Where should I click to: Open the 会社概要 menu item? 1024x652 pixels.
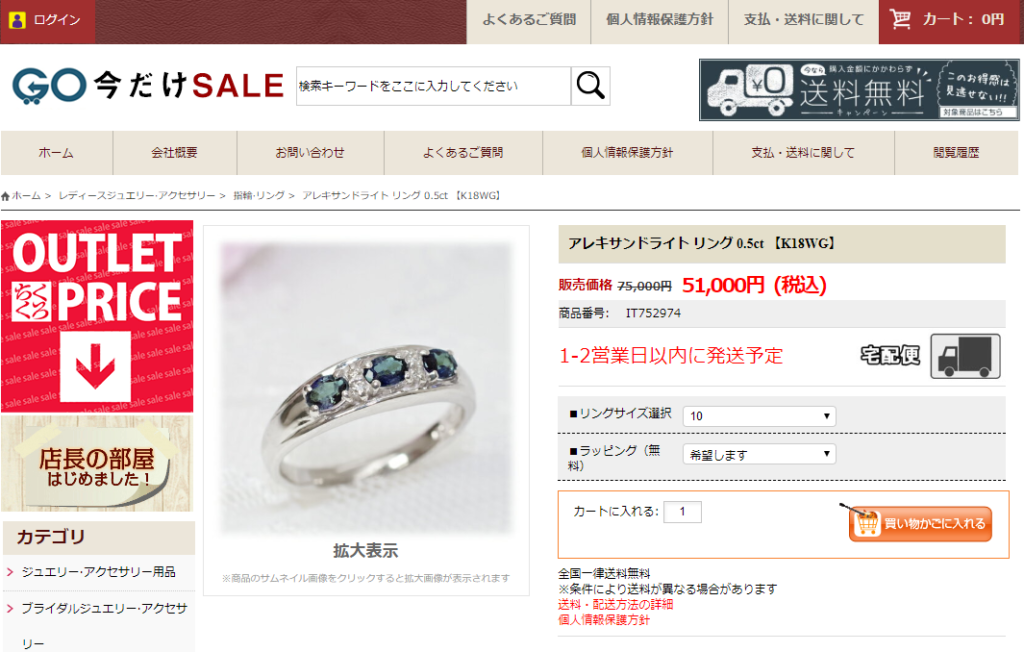coord(174,153)
